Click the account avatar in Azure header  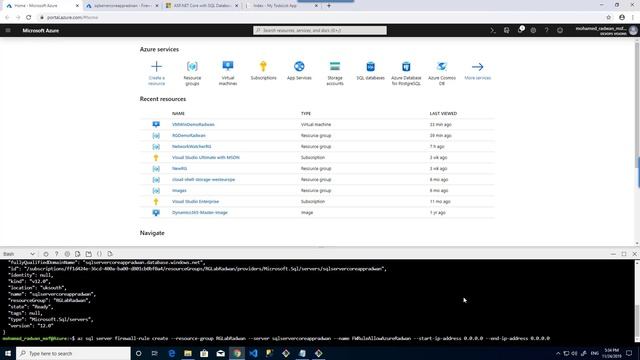(633, 30)
